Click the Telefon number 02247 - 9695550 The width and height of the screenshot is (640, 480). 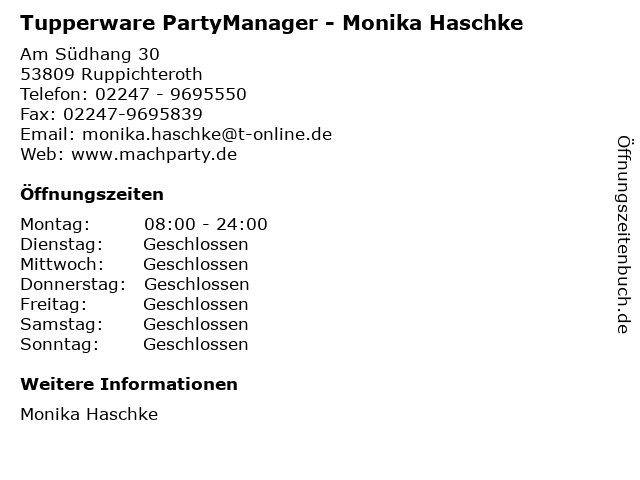171,94
